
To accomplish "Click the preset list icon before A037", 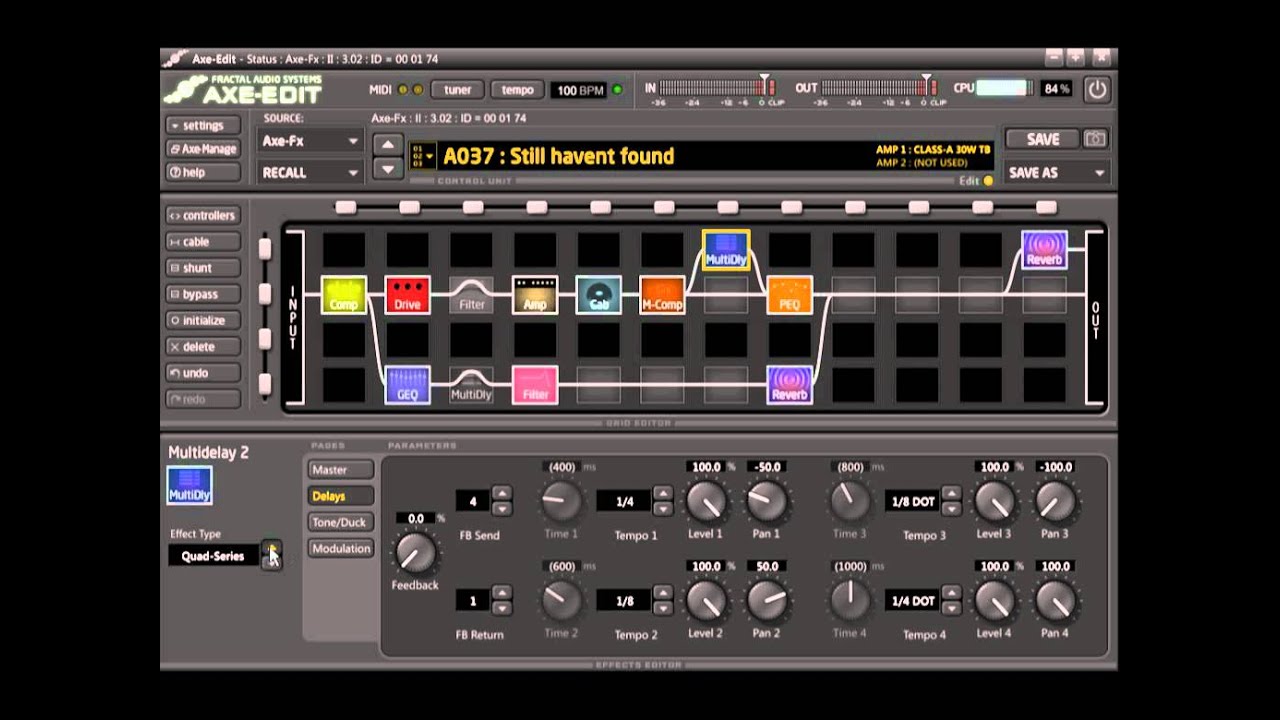I will [x=422, y=156].
